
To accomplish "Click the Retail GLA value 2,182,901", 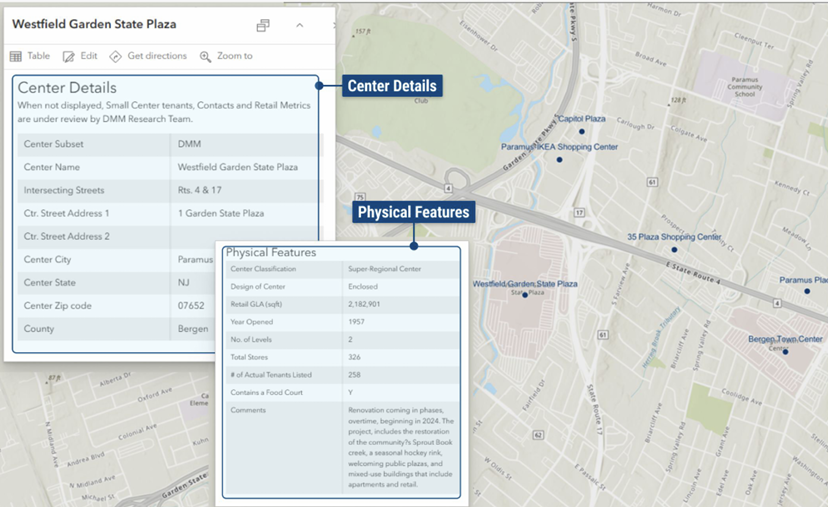I will [x=364, y=304].
